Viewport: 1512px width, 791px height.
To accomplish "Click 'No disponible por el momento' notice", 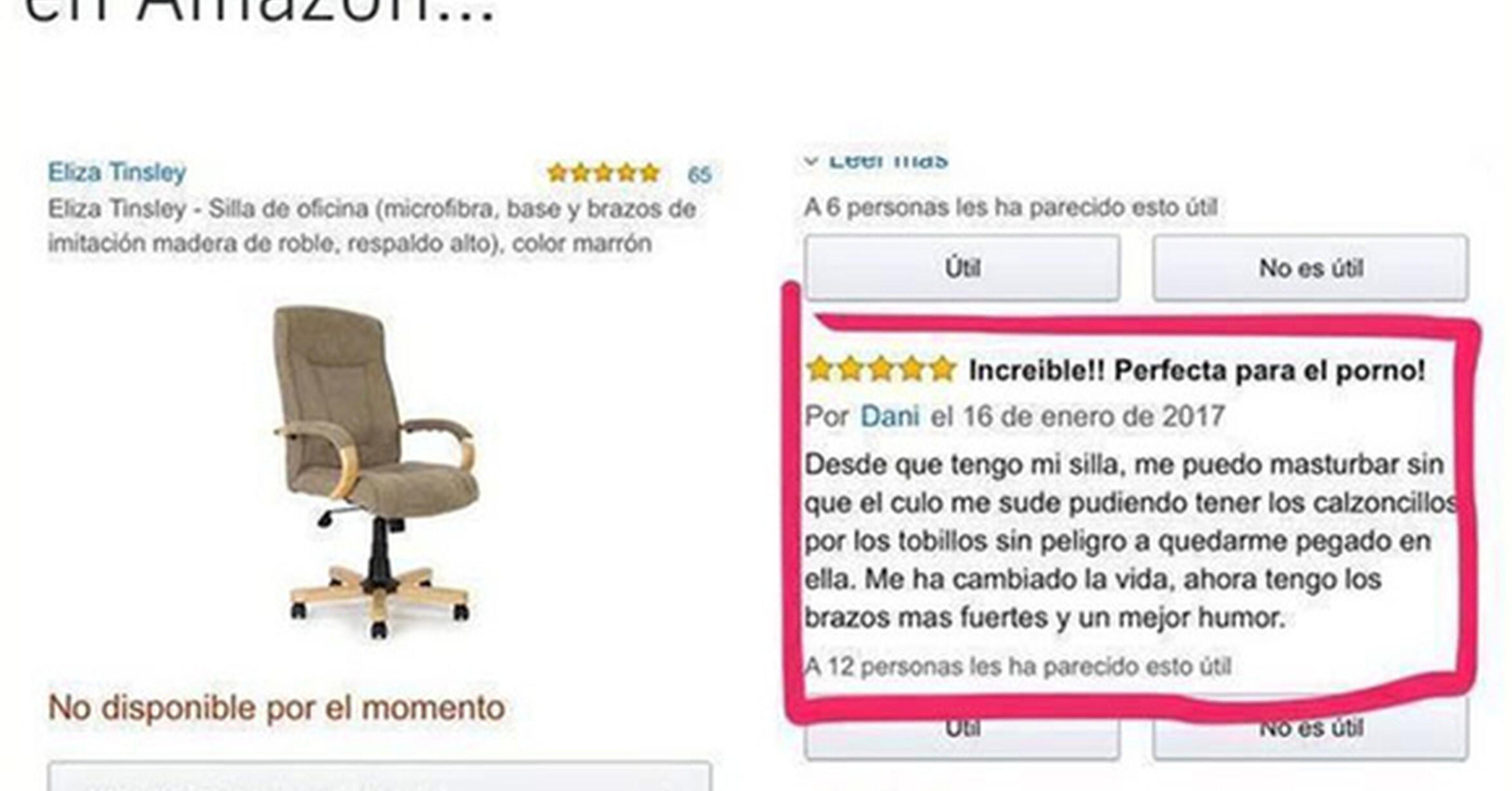I will click(x=277, y=707).
